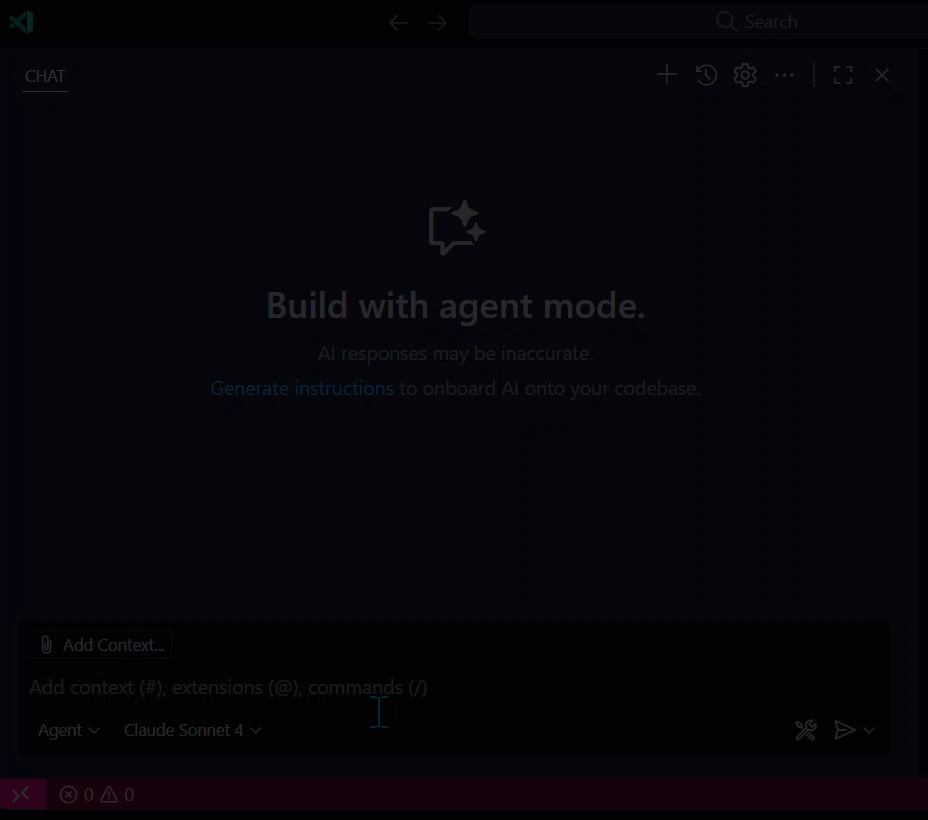
Task: Navigate back with the left arrow
Action: coord(398,22)
